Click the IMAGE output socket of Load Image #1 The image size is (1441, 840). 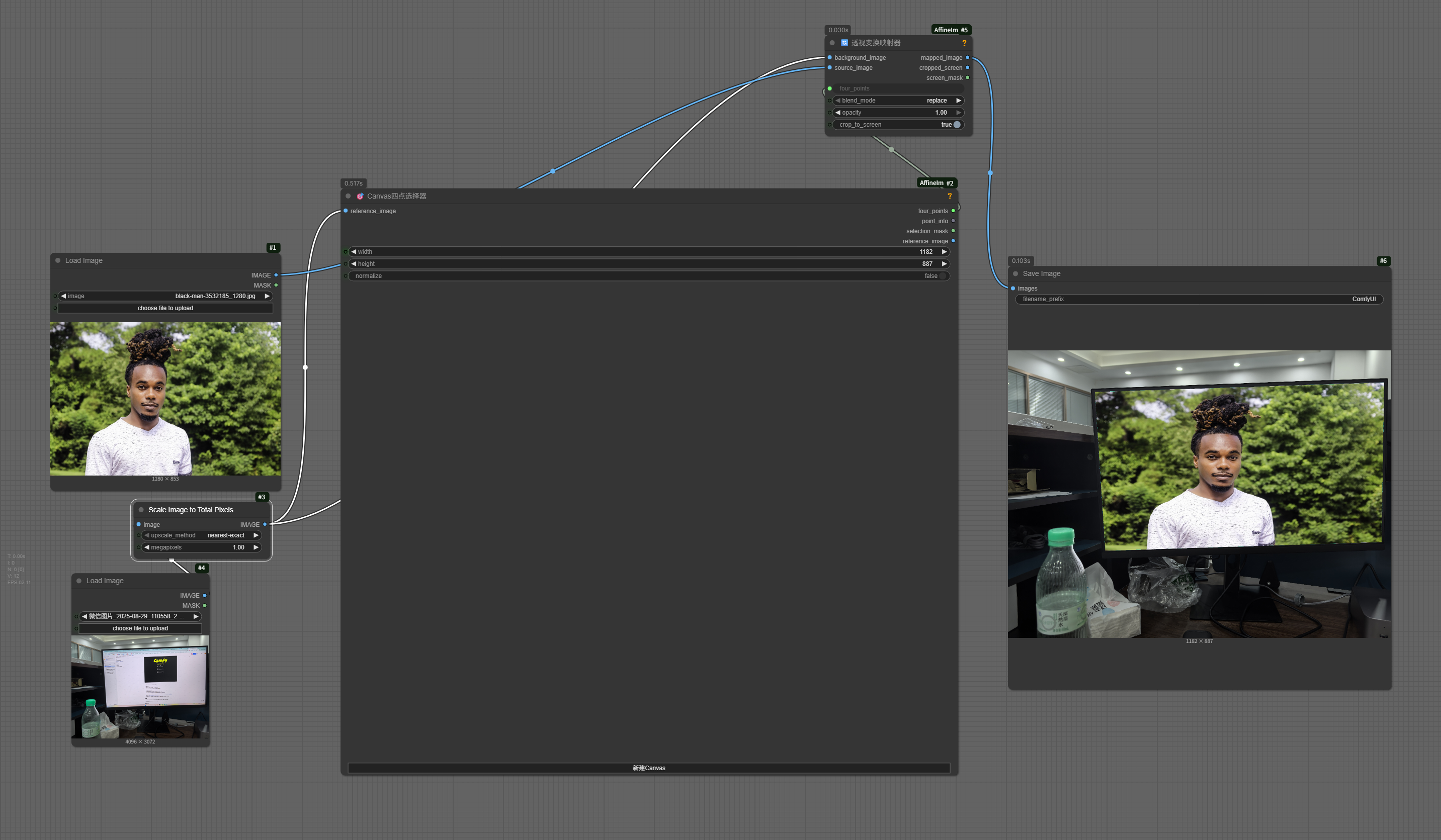click(x=276, y=275)
